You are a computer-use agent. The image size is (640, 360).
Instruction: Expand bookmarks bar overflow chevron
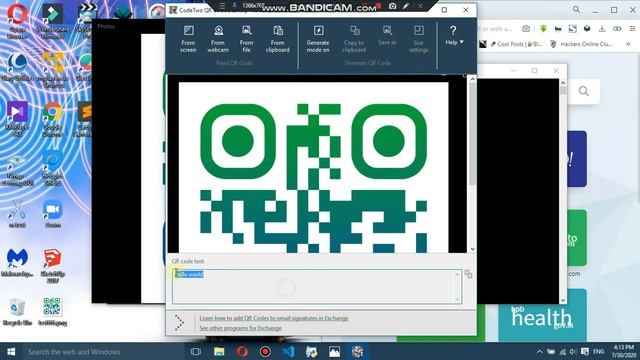(x=628, y=44)
